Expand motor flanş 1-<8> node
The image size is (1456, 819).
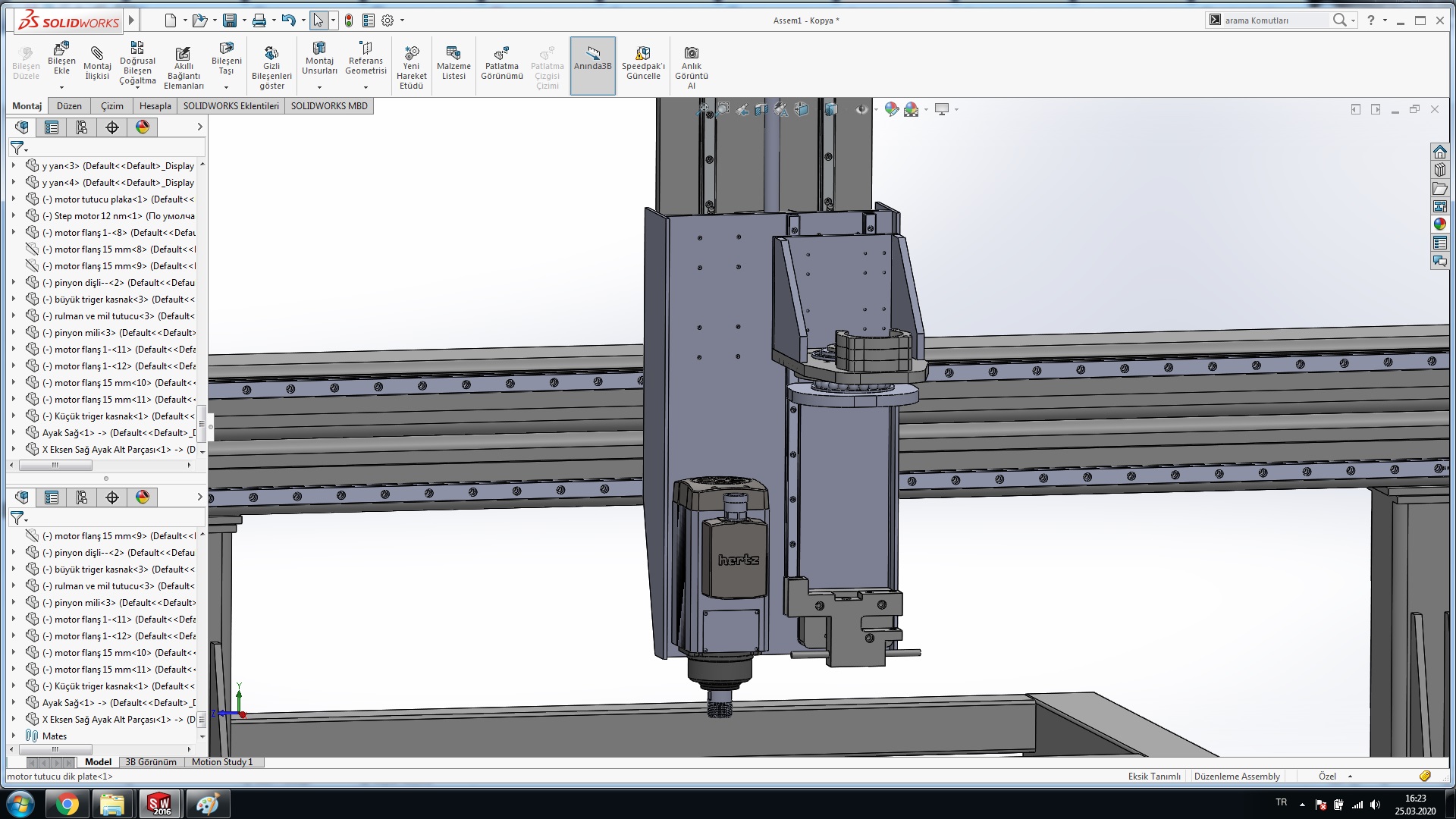[x=13, y=232]
